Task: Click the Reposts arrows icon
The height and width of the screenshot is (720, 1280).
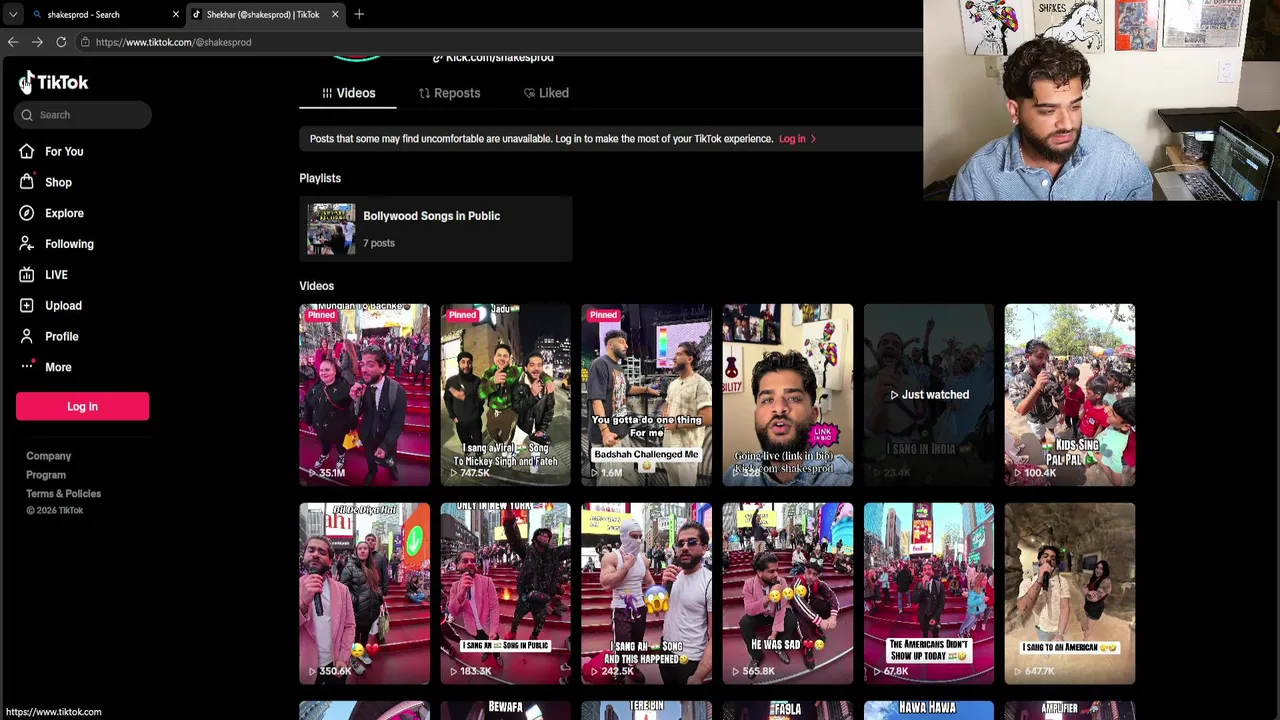Action: (x=424, y=93)
